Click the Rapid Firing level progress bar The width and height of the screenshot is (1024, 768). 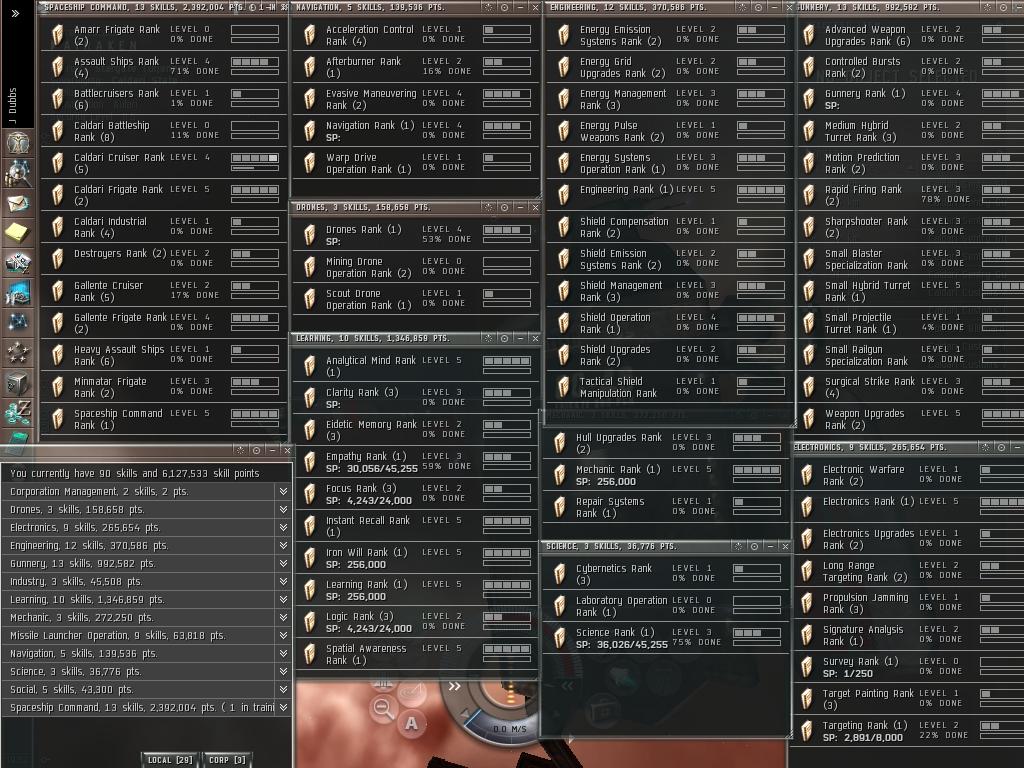pos(1002,190)
